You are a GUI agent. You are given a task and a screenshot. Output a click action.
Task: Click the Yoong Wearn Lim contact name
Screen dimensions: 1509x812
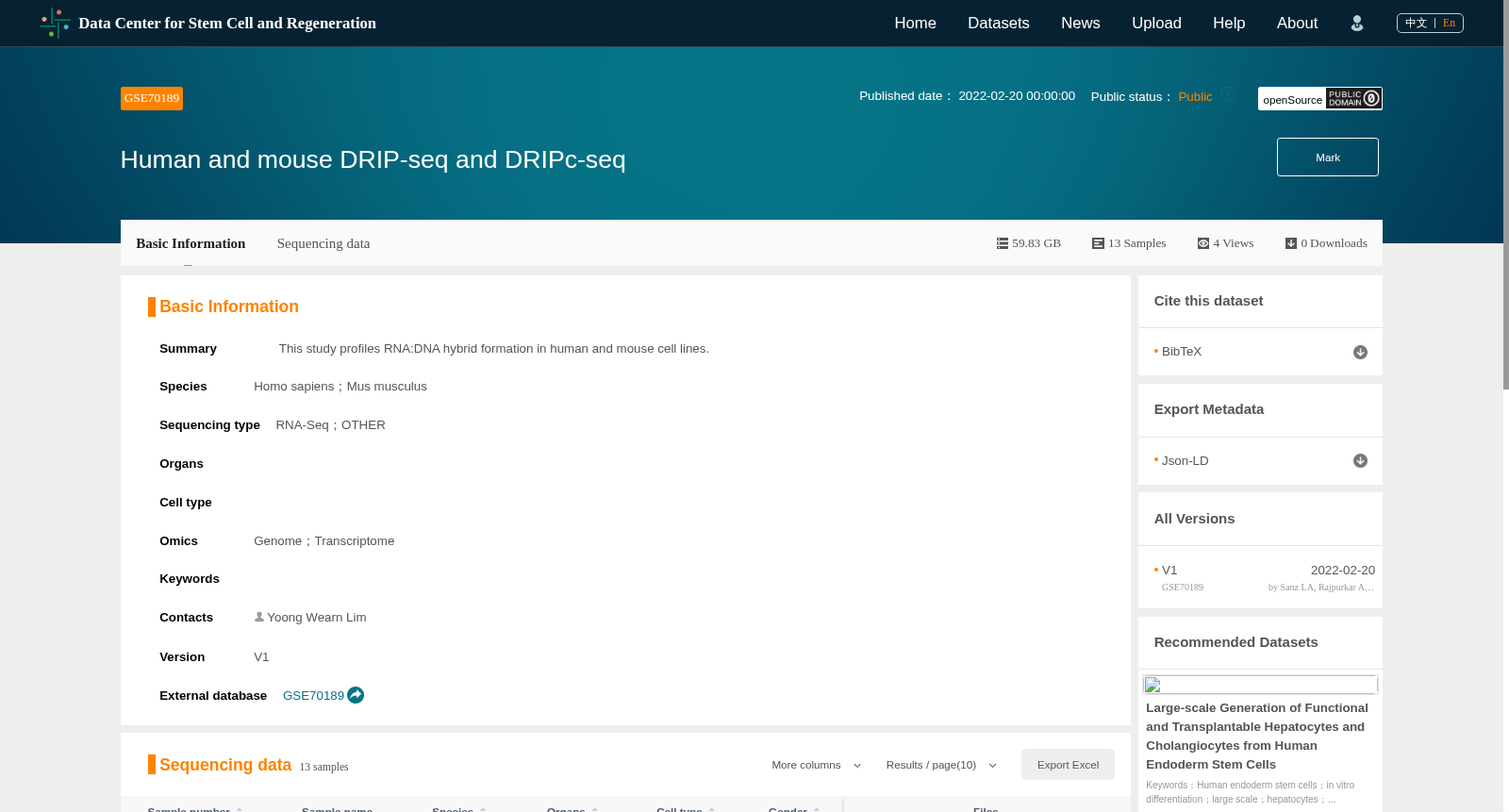[317, 618]
